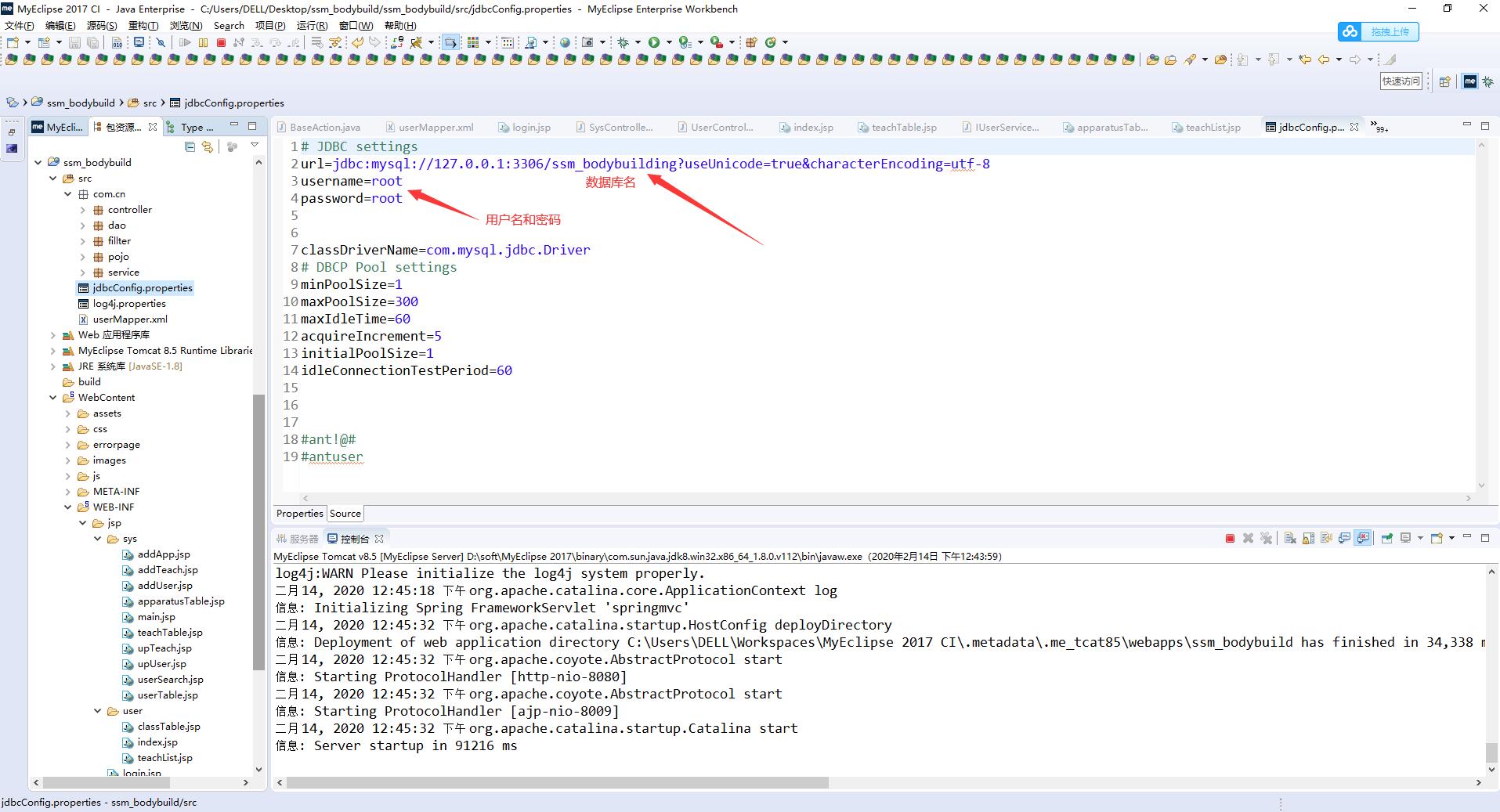Stop the server with the console terminate button
This screenshot has height=812, width=1500.
pyautogui.click(x=1230, y=538)
